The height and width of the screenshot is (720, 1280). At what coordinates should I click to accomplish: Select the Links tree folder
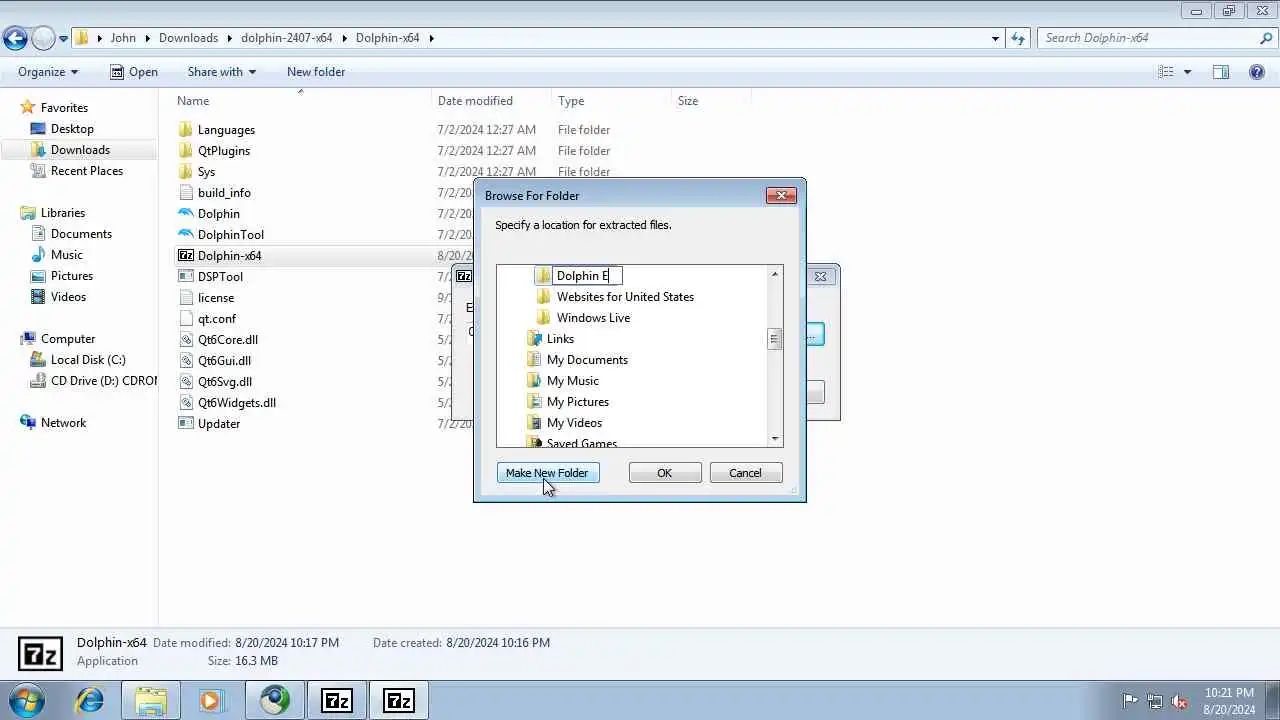(x=560, y=339)
